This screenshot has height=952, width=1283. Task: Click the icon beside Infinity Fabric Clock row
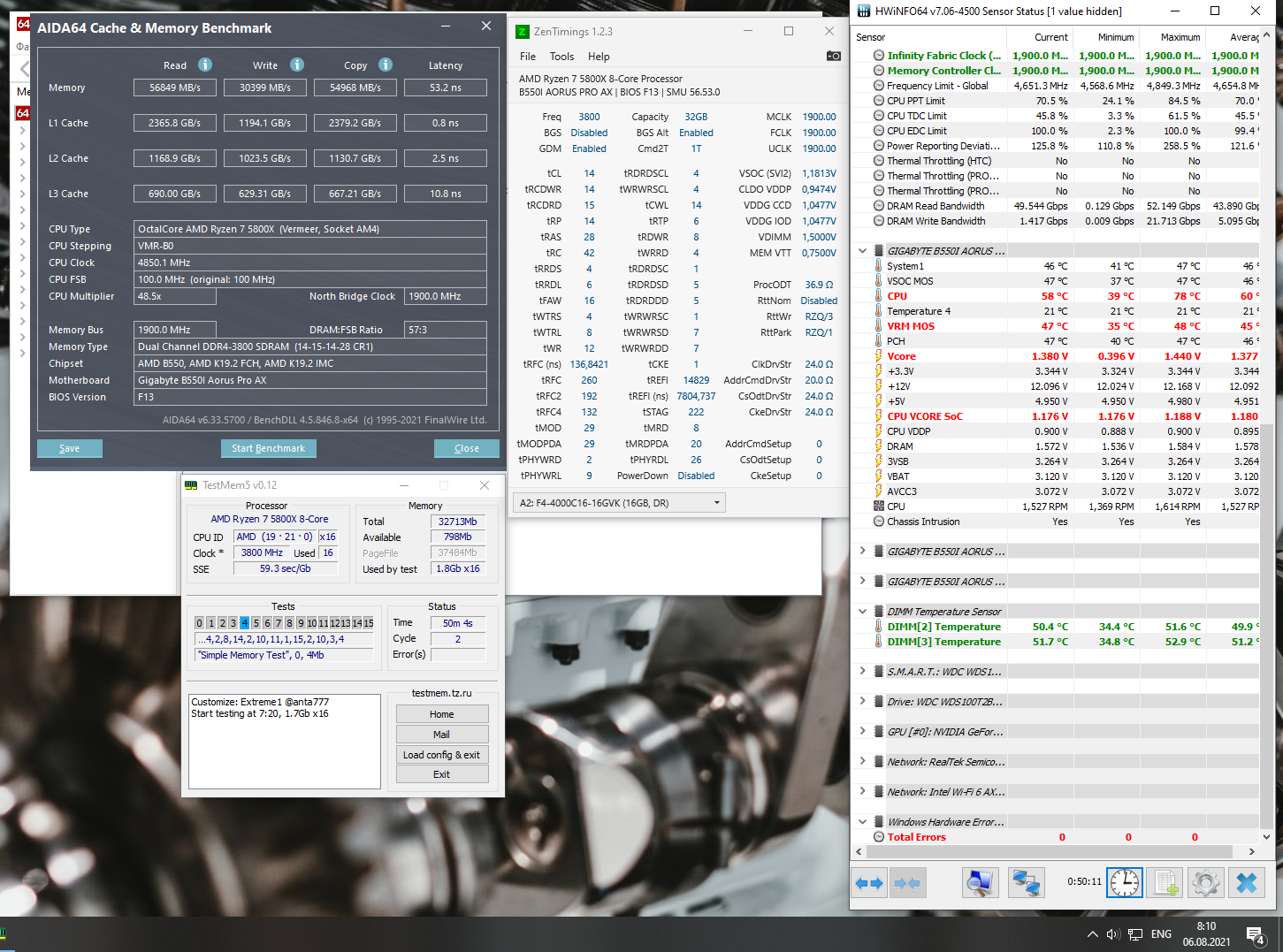click(879, 56)
